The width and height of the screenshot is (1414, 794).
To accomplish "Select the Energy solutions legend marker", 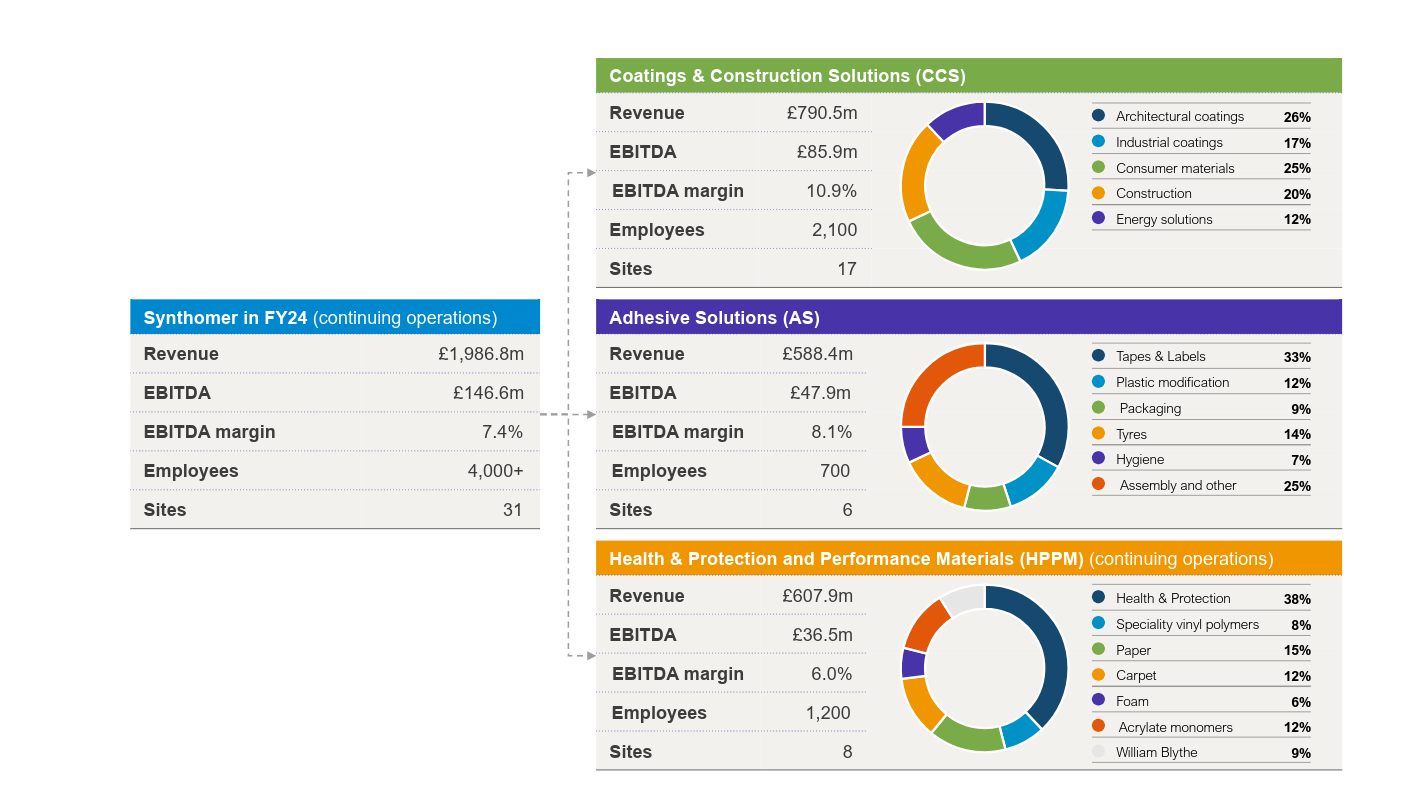I will 1098,219.
